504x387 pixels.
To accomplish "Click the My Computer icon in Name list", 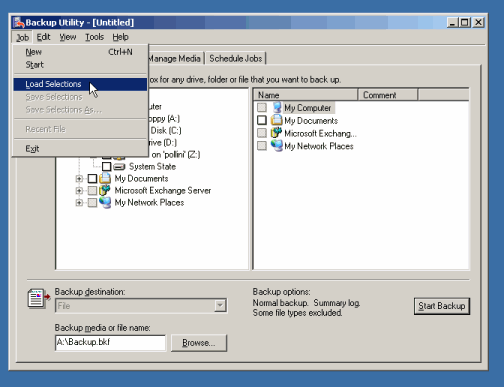I will [277, 108].
